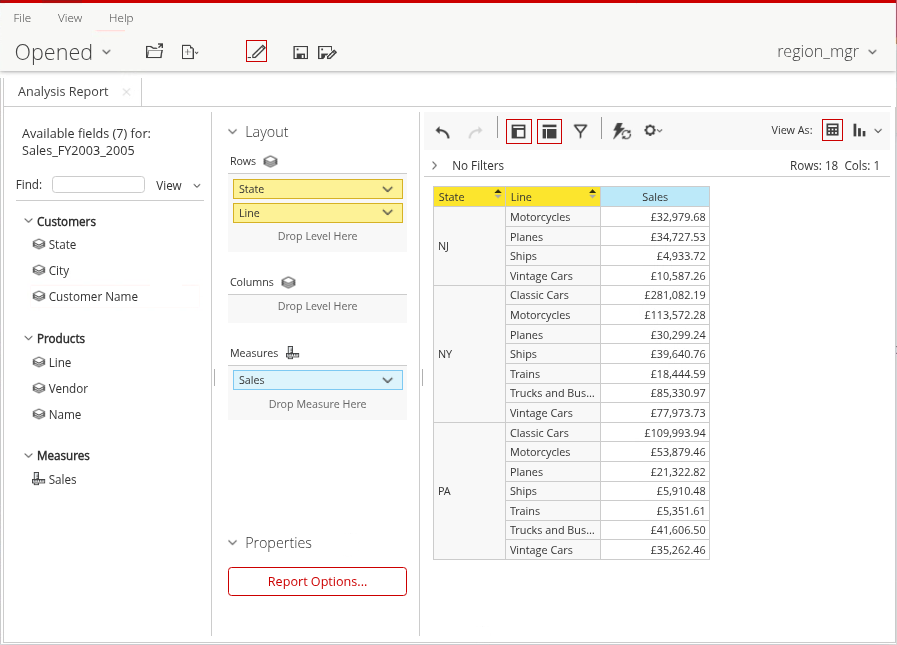Undo the last report action

pyautogui.click(x=443, y=131)
